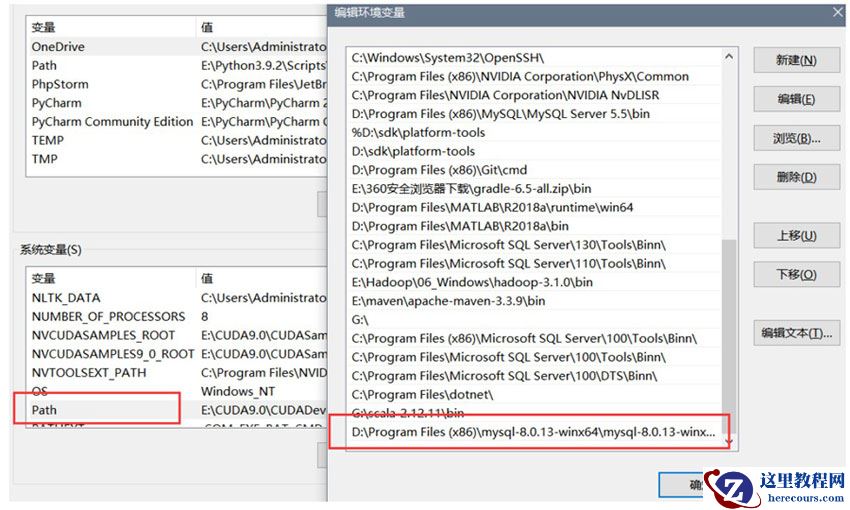Select (x86) SQL Server\100\Tools\Binn\ entry
The image size is (850, 510).
(x=535, y=338)
